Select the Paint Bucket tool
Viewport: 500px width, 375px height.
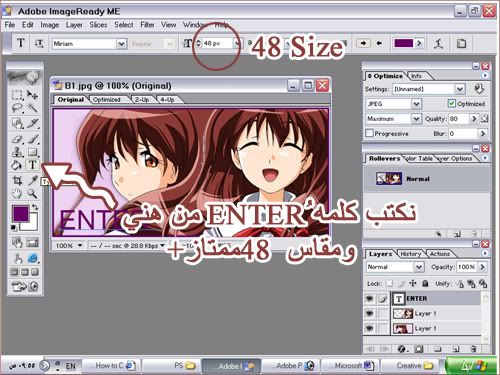click(17, 165)
